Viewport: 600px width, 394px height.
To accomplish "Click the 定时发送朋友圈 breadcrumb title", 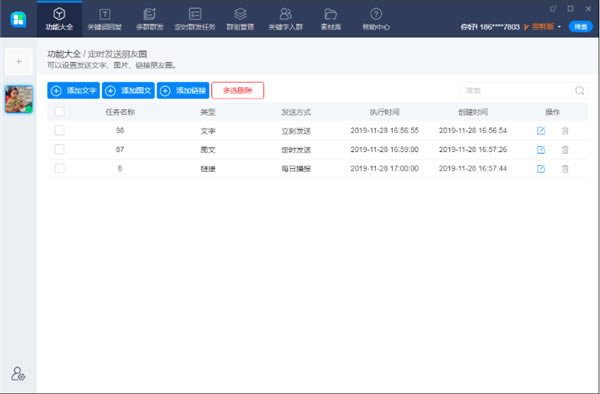I will click(117, 54).
